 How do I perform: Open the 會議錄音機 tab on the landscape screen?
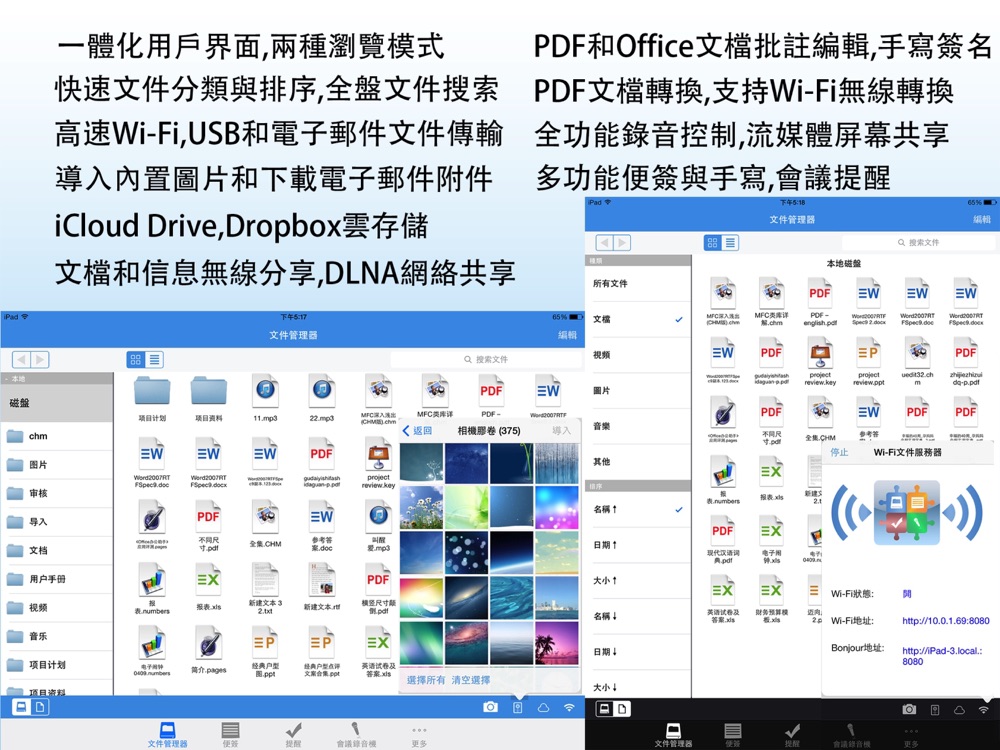click(356, 735)
